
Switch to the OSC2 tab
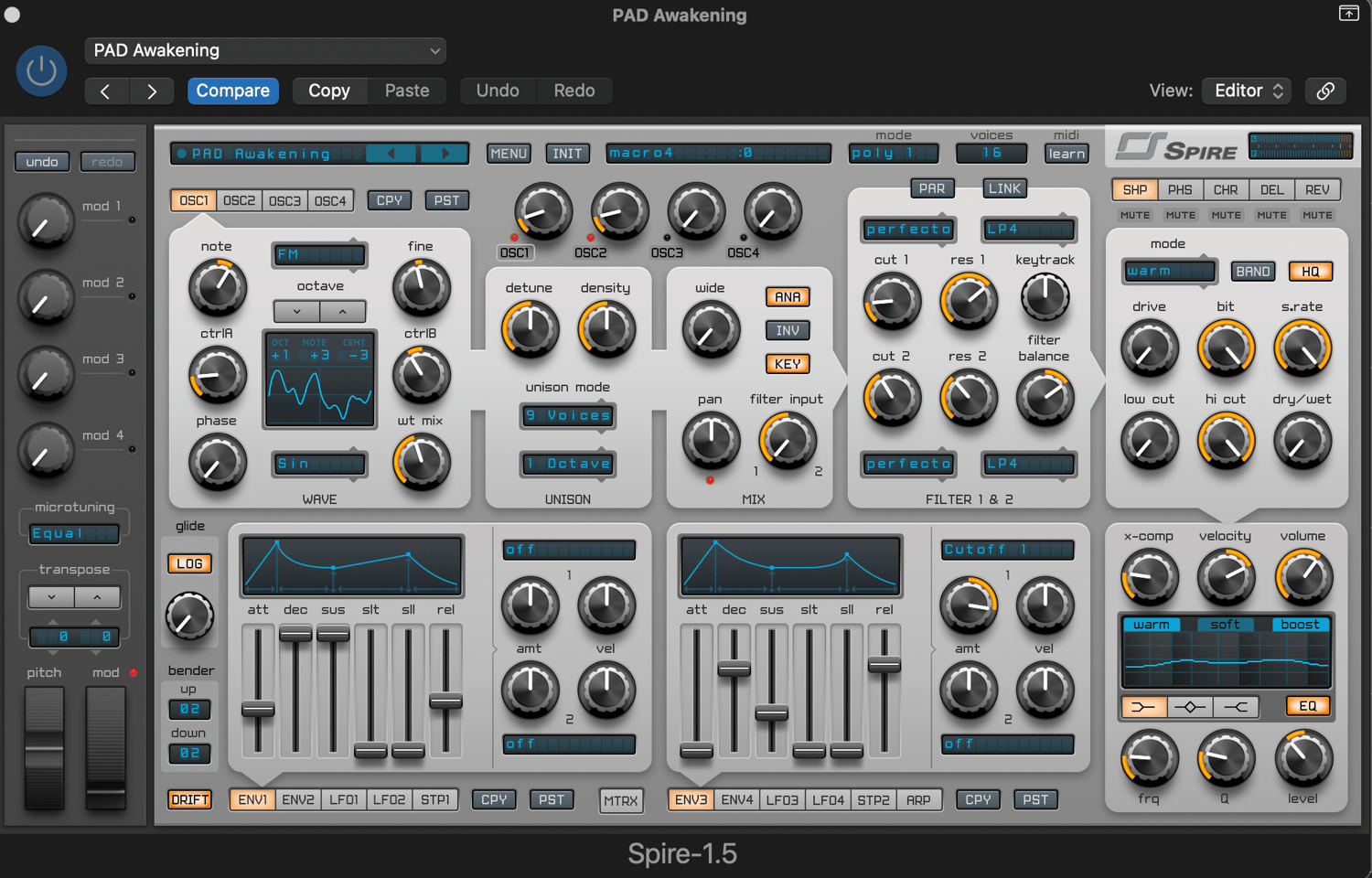point(239,200)
